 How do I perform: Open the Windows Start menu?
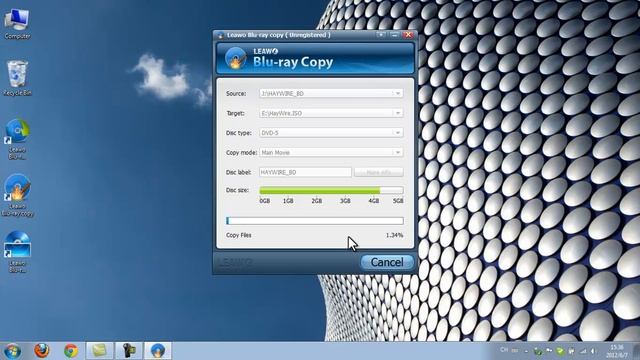(x=13, y=351)
